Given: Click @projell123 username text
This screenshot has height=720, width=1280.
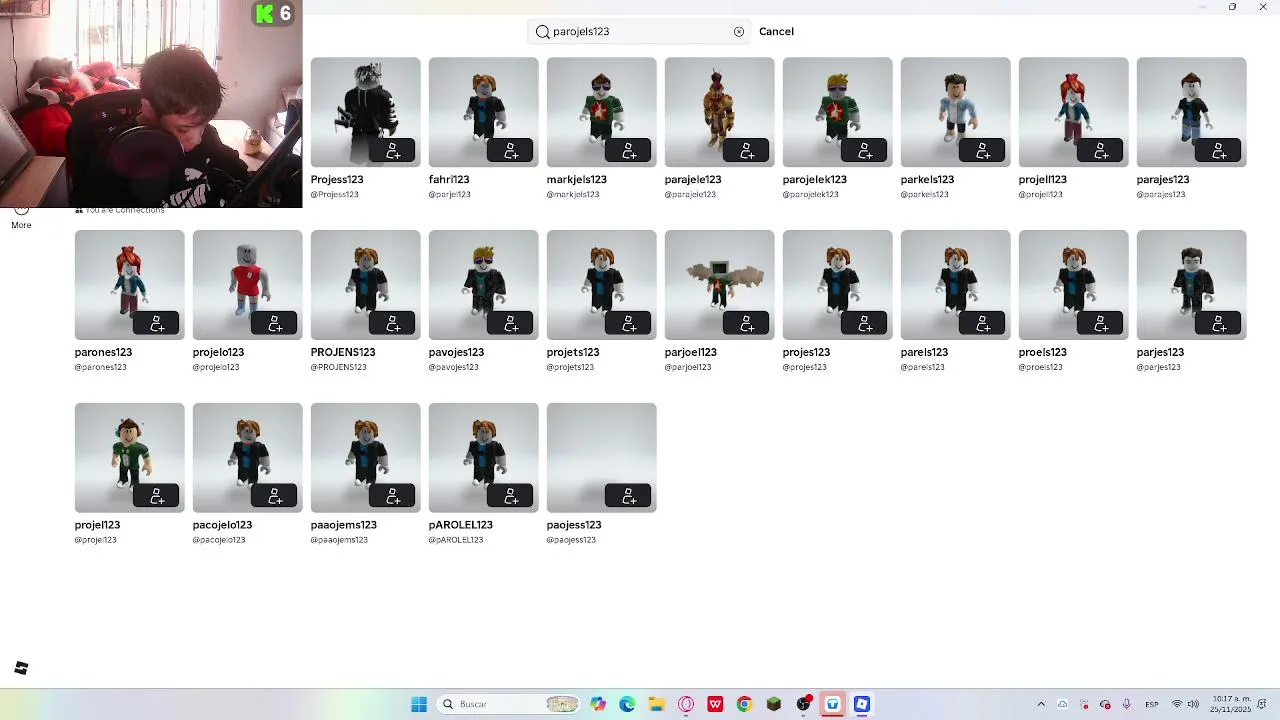Looking at the screenshot, I should (1041, 195).
